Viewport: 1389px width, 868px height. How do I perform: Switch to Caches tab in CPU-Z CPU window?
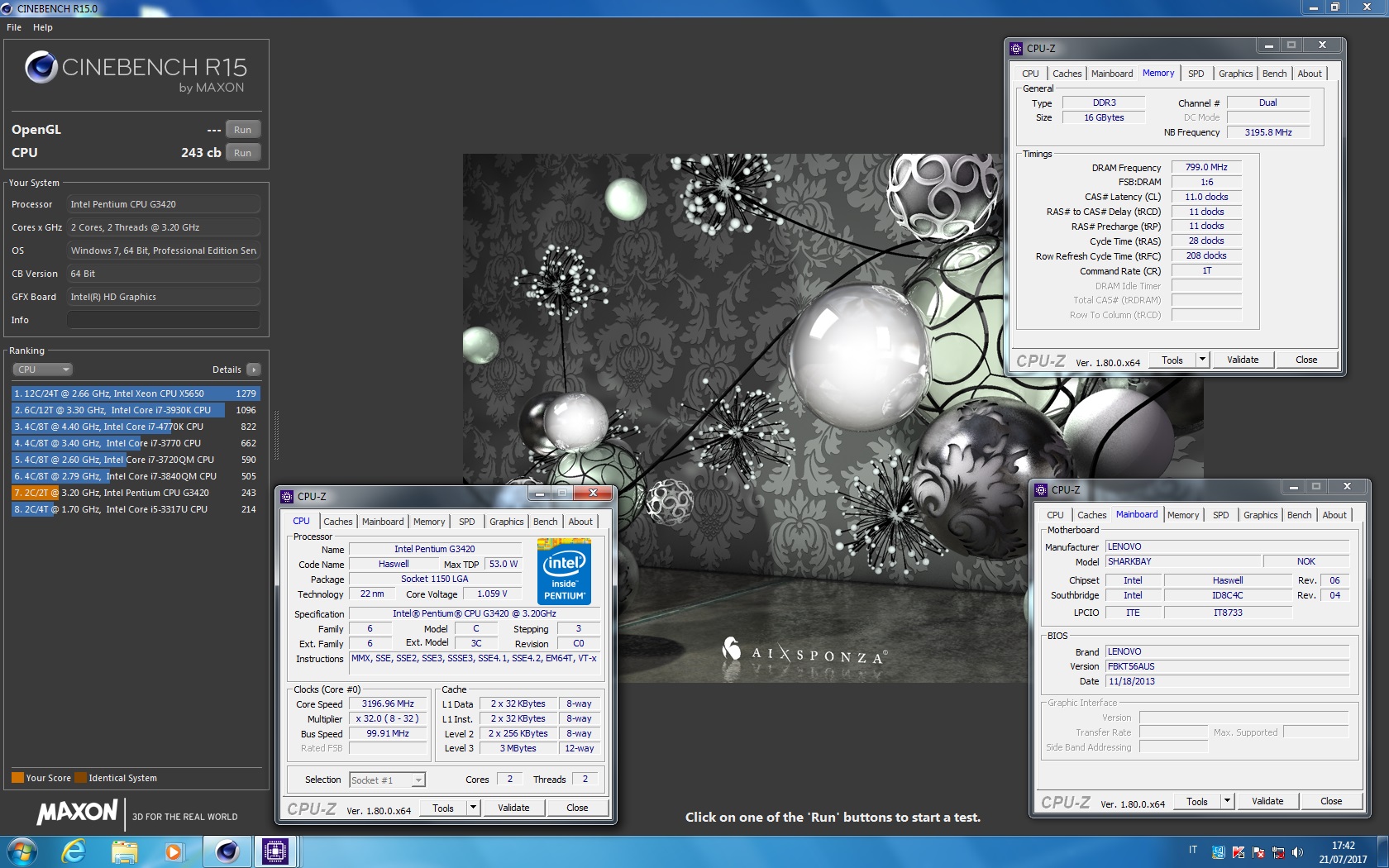[338, 522]
